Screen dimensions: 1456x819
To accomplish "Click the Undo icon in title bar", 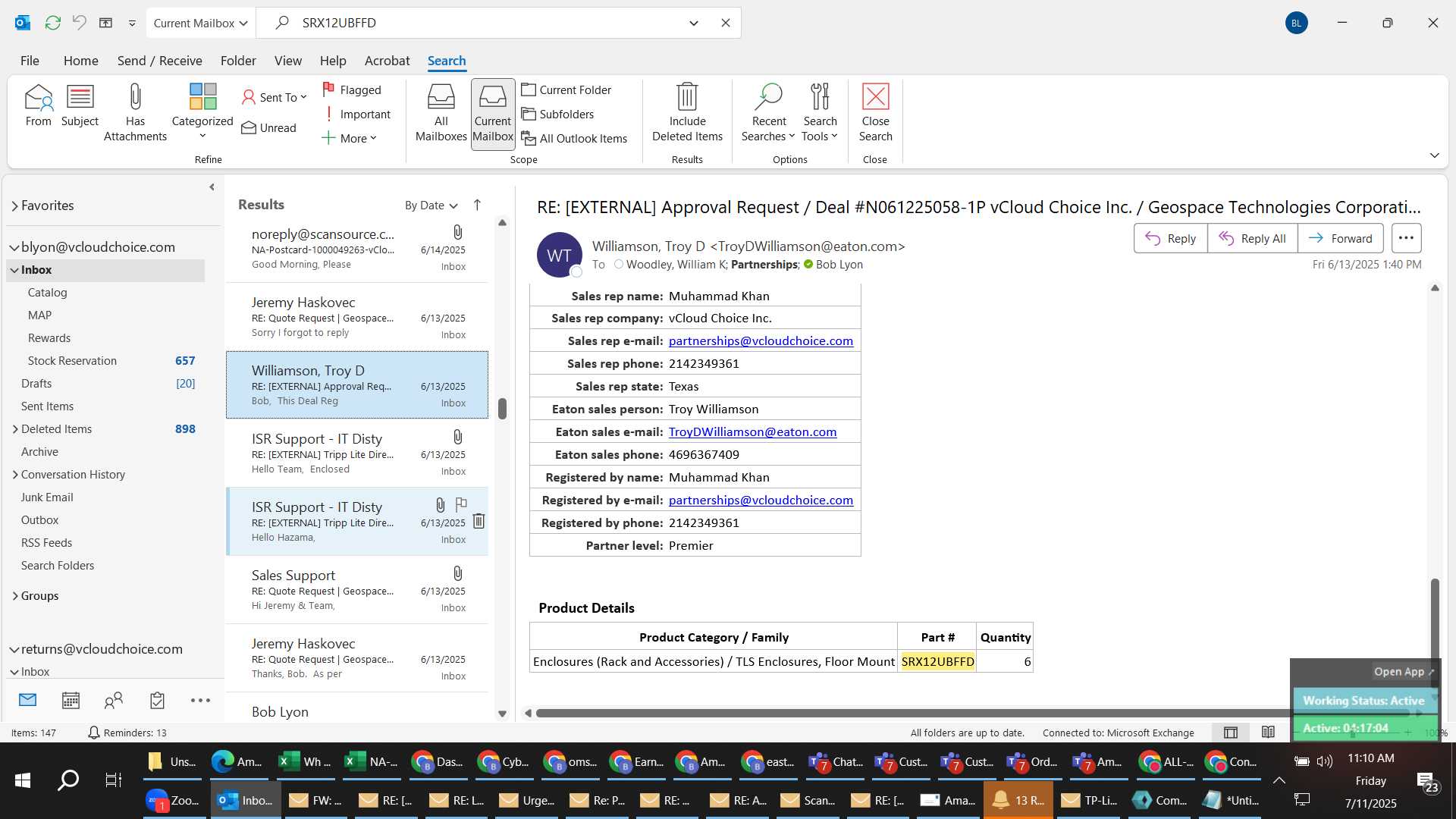I will click(79, 23).
